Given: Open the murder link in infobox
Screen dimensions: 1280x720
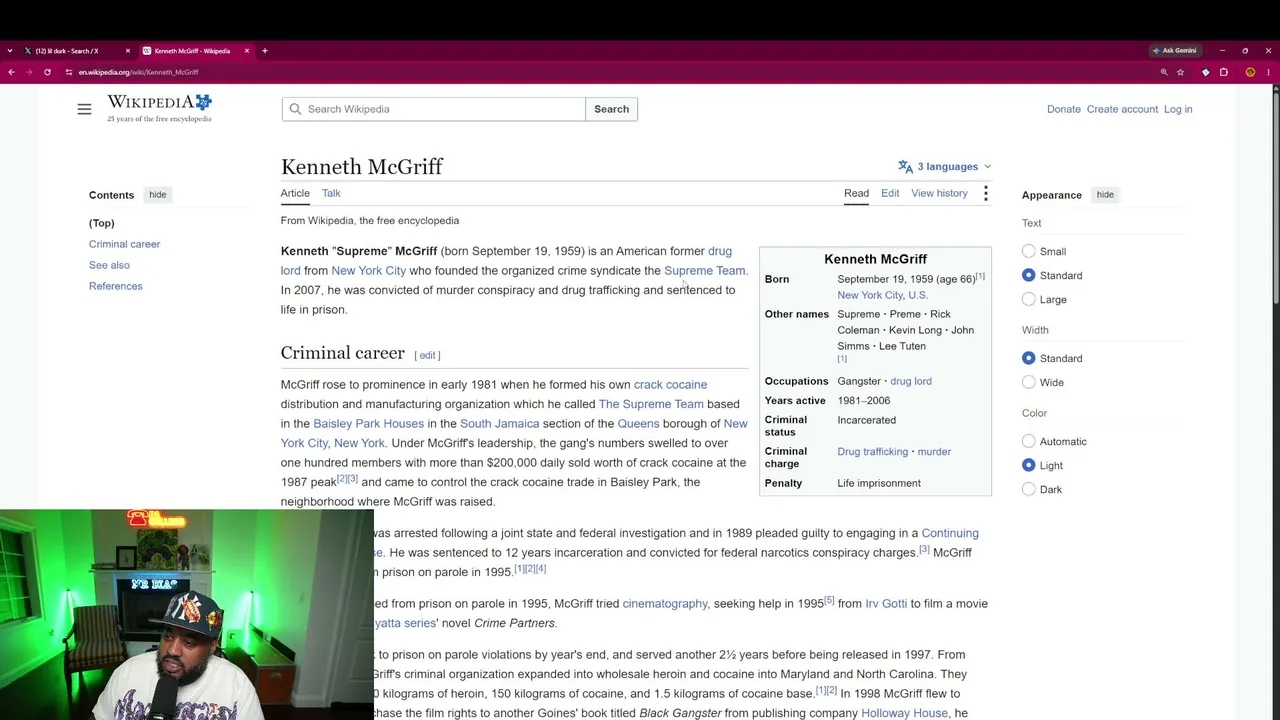Looking at the screenshot, I should click(x=934, y=452).
